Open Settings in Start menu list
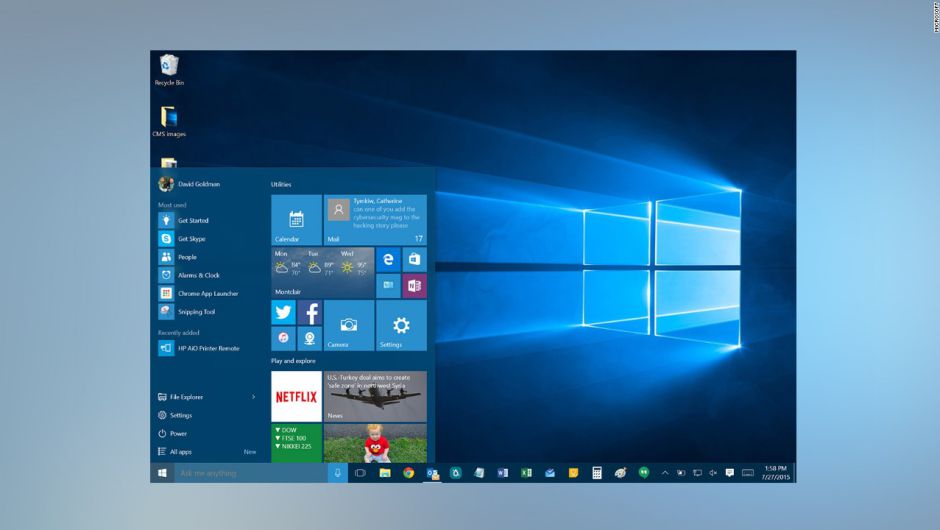The image size is (940, 530). pos(175,415)
